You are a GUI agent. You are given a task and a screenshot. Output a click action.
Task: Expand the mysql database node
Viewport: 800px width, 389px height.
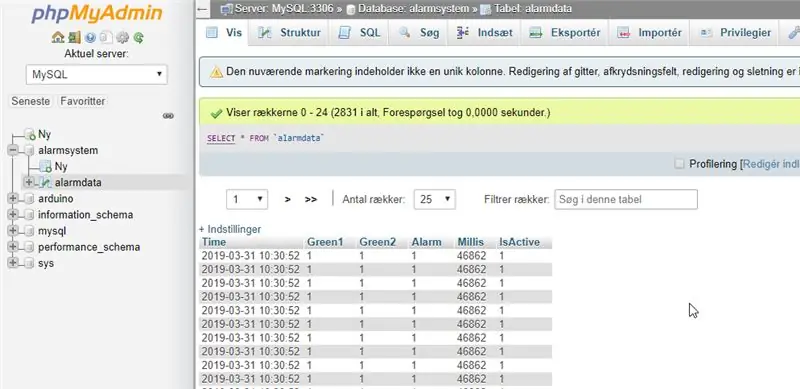pyautogui.click(x=13, y=231)
